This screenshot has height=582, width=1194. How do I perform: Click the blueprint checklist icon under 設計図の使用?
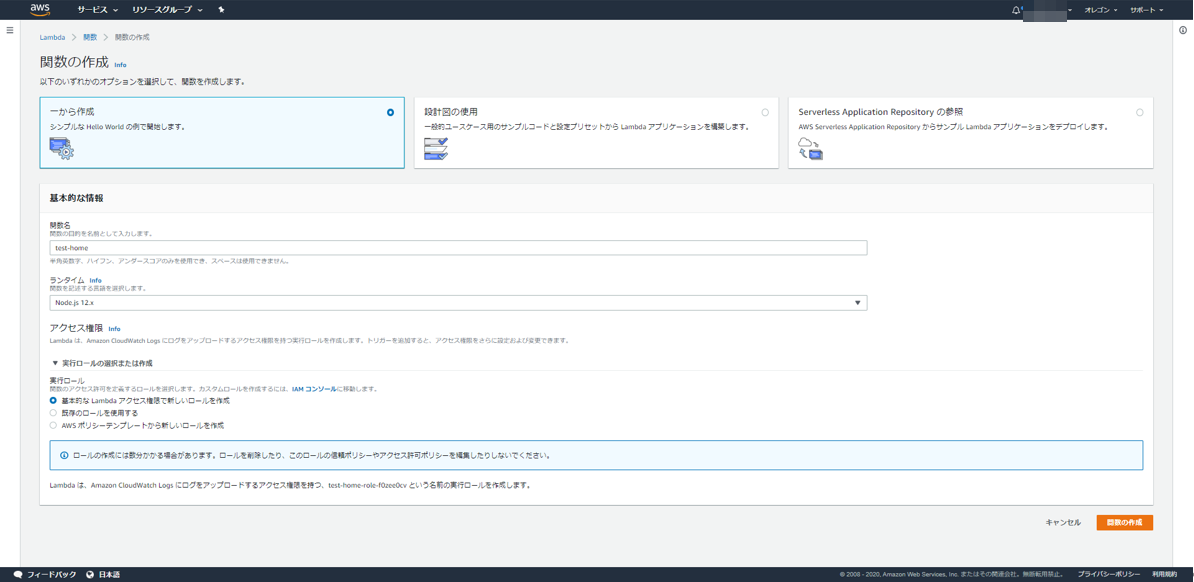point(436,149)
